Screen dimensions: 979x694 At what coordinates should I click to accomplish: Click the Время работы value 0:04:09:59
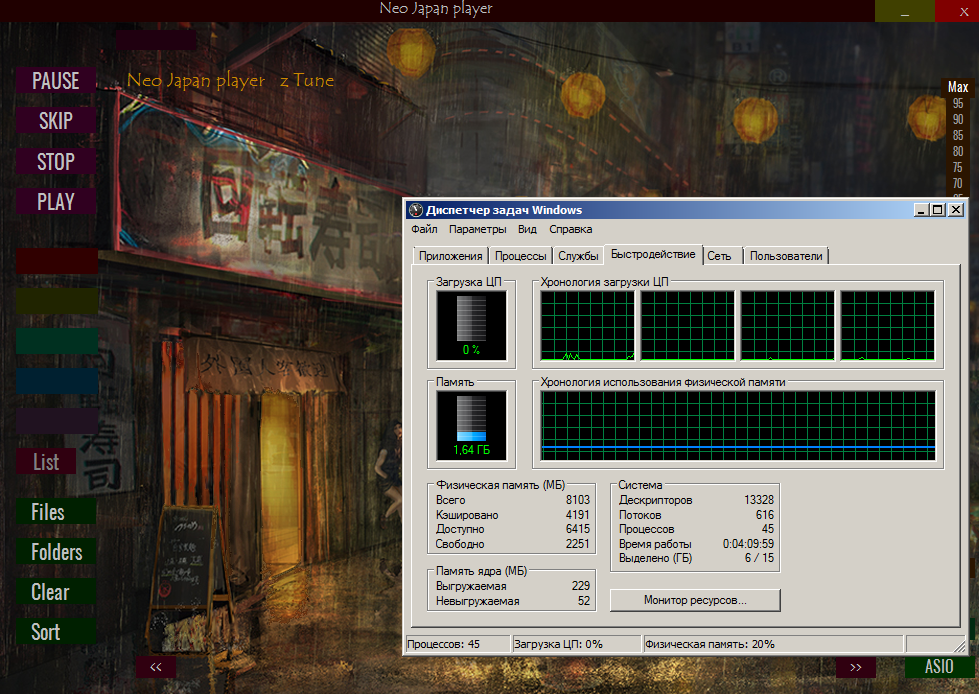click(x=748, y=544)
